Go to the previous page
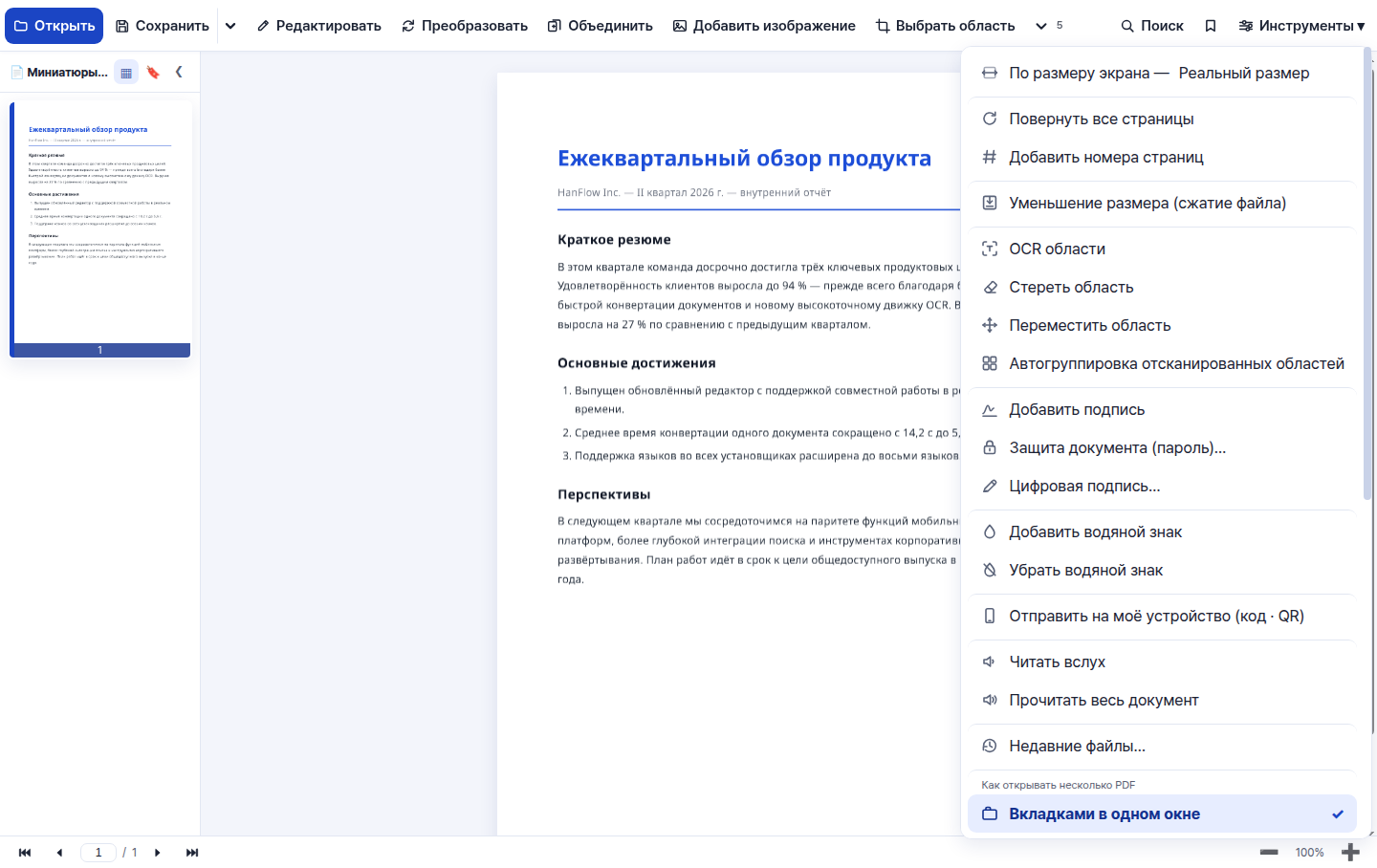This screenshot has width=1377, height=868. pos(59,853)
